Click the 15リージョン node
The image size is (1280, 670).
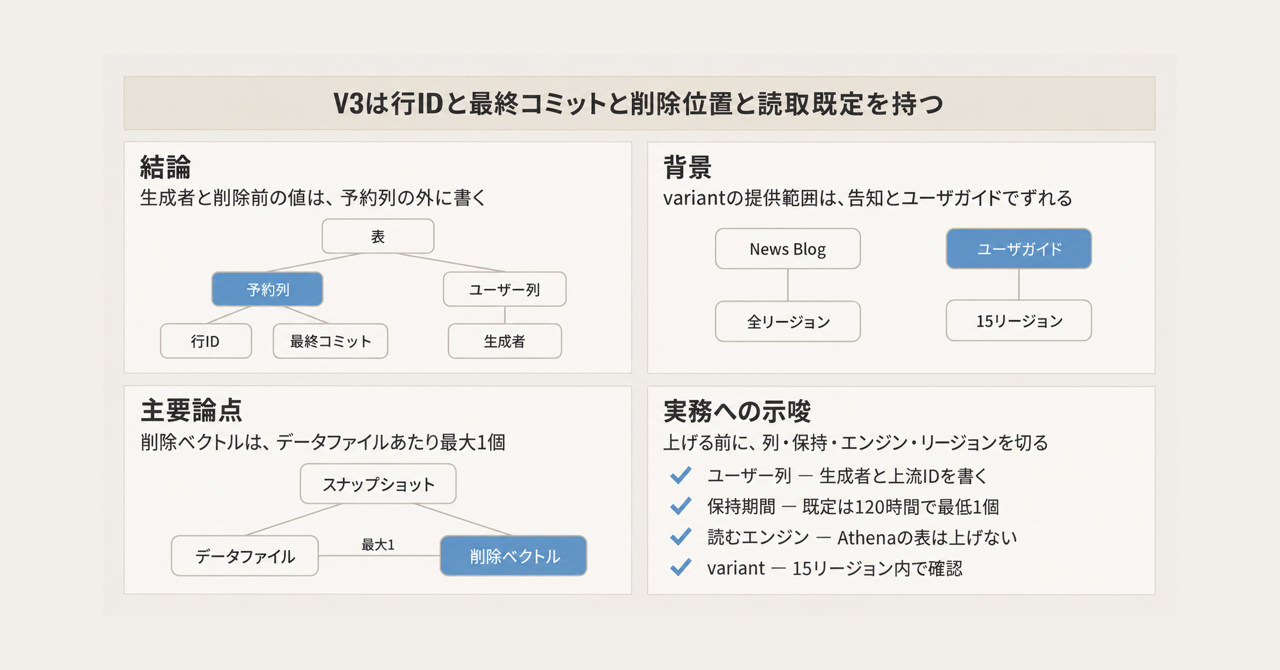[x=1019, y=321]
